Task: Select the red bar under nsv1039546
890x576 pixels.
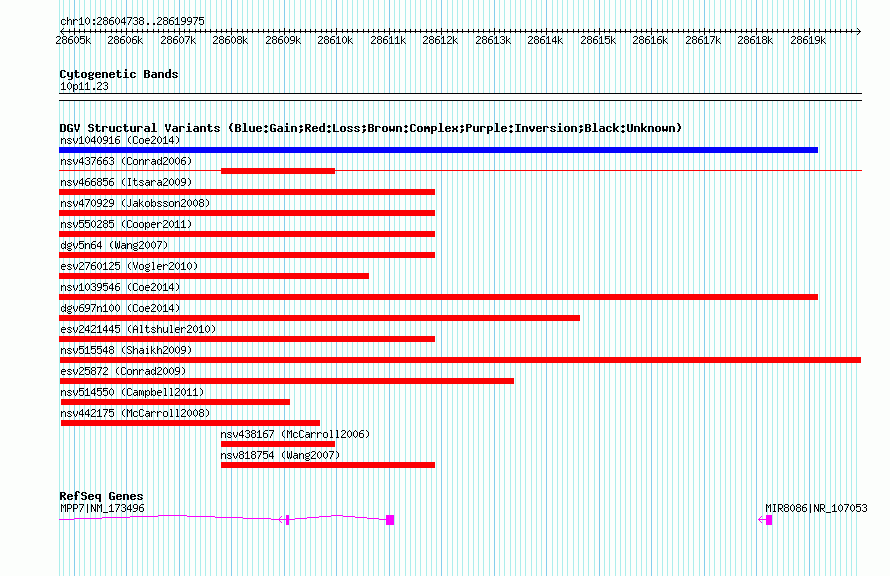Action: 438,297
